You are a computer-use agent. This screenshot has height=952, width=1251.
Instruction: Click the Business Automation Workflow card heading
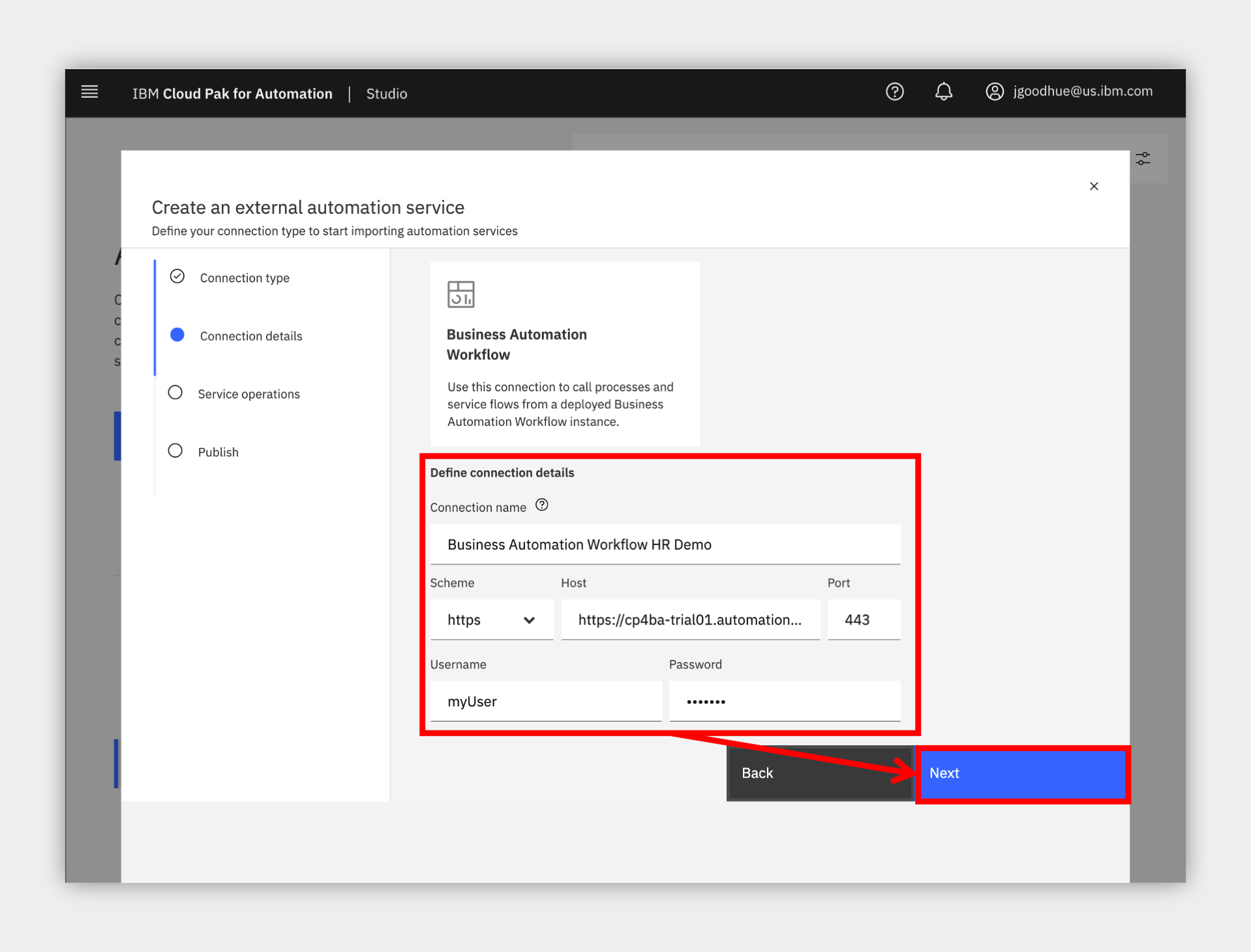pos(517,344)
